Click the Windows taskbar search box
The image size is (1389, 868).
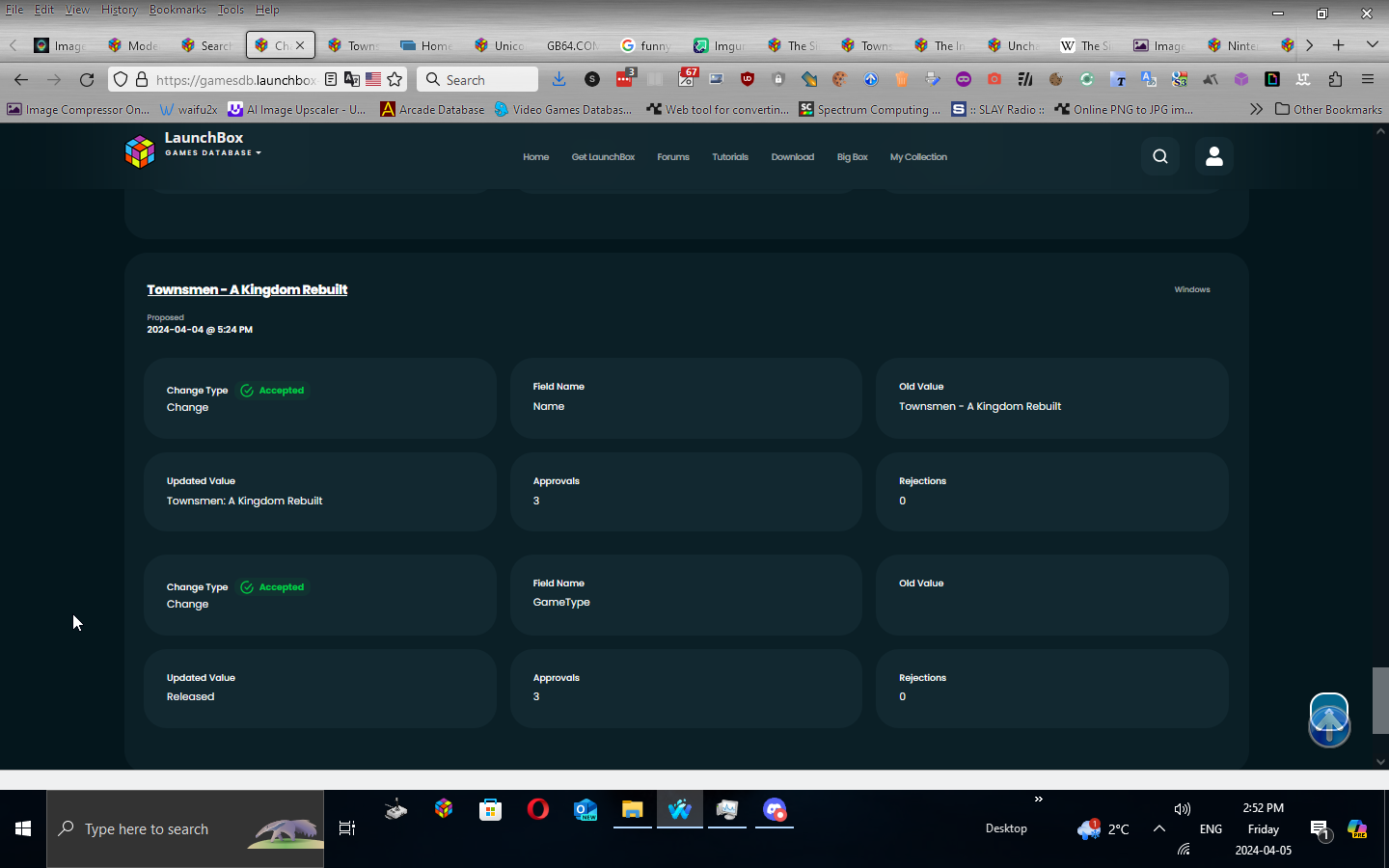coord(185,828)
